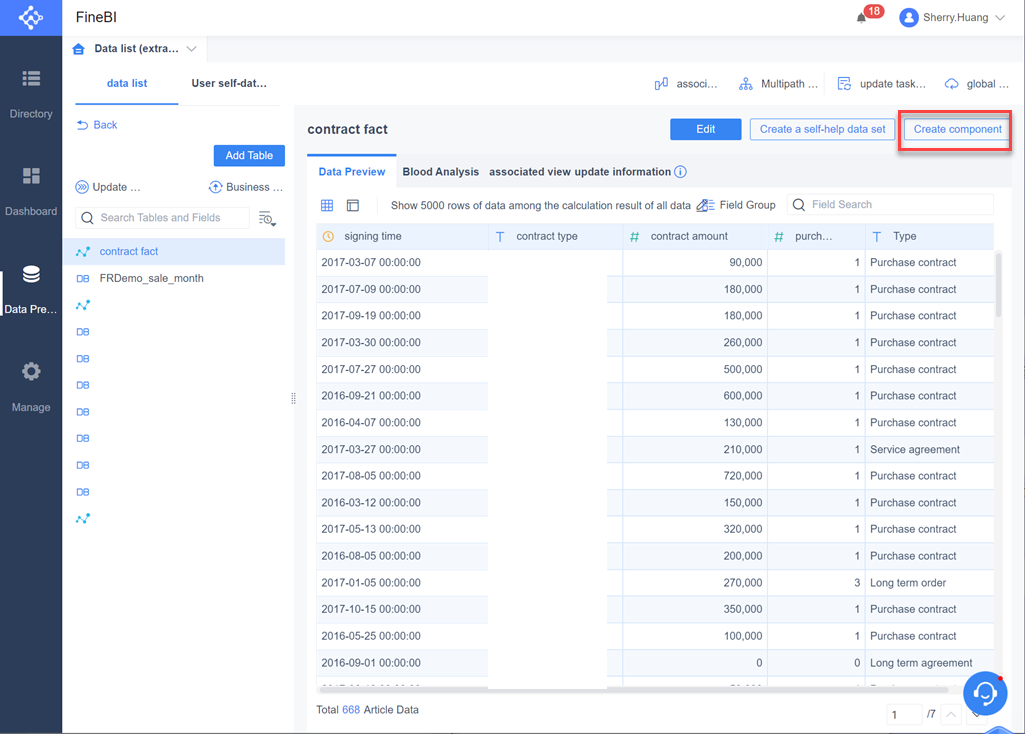Click the floating customer service icon
This screenshot has height=735, width=1025.
pos(985,693)
